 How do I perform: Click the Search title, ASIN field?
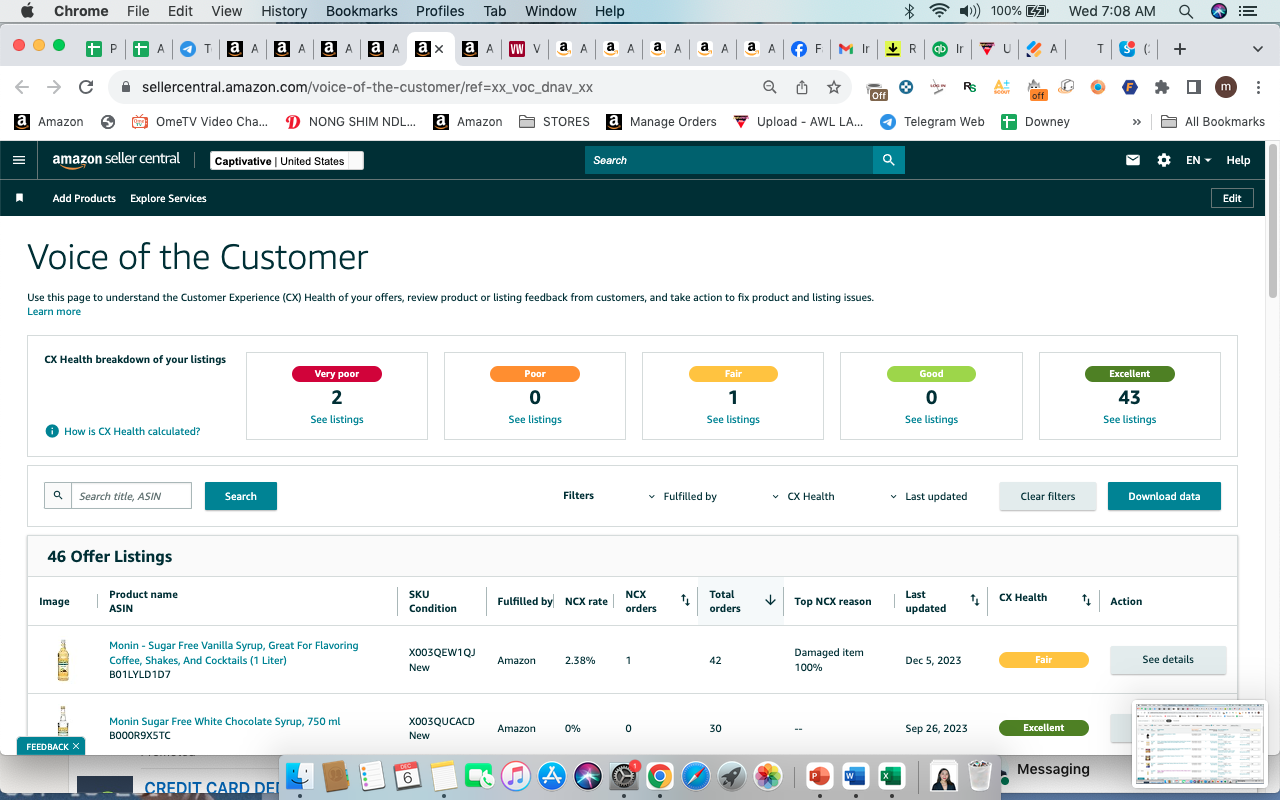(131, 496)
